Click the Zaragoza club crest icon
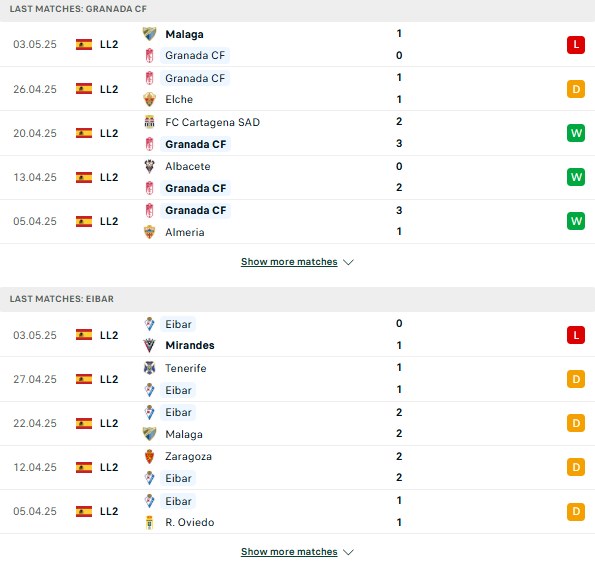The width and height of the screenshot is (595, 571). [x=150, y=456]
